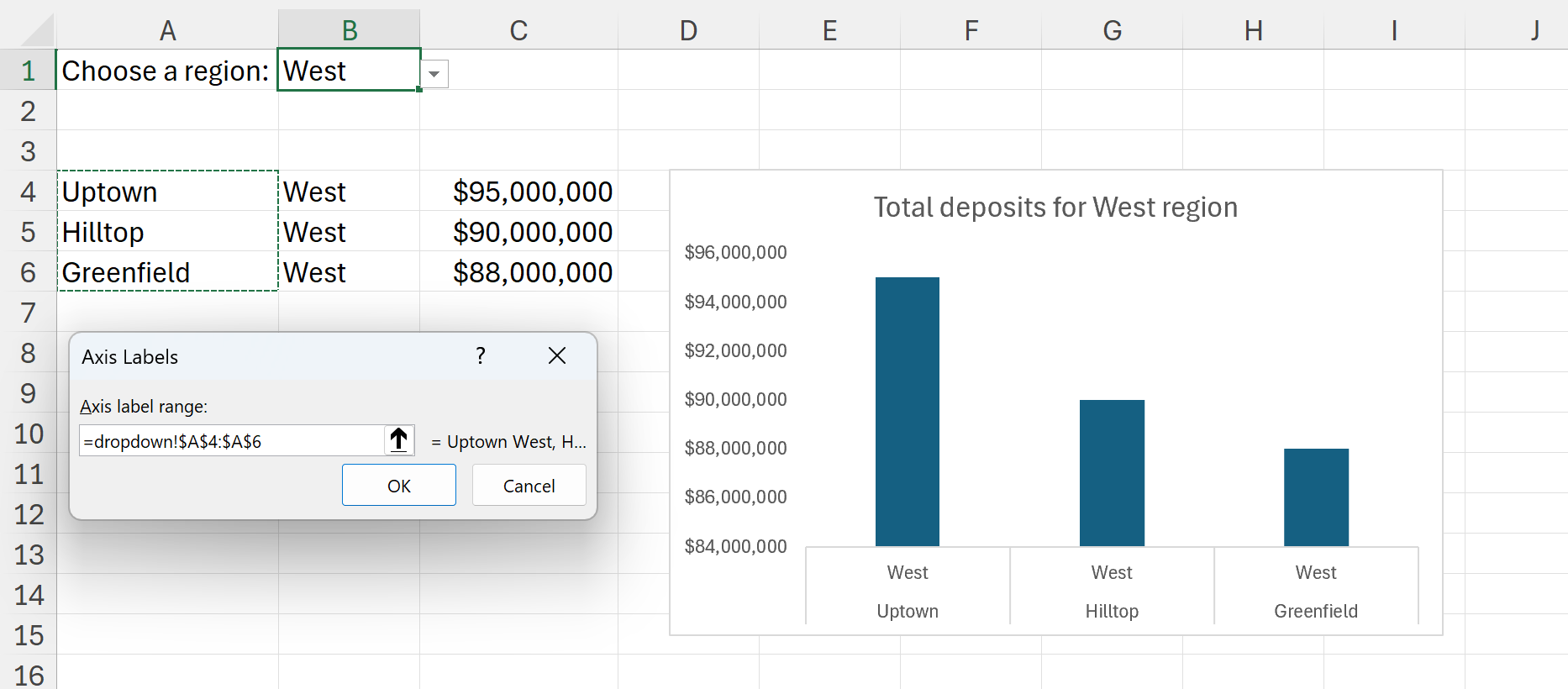Click the Axis label range input field
1568x689 pixels.
point(231,441)
